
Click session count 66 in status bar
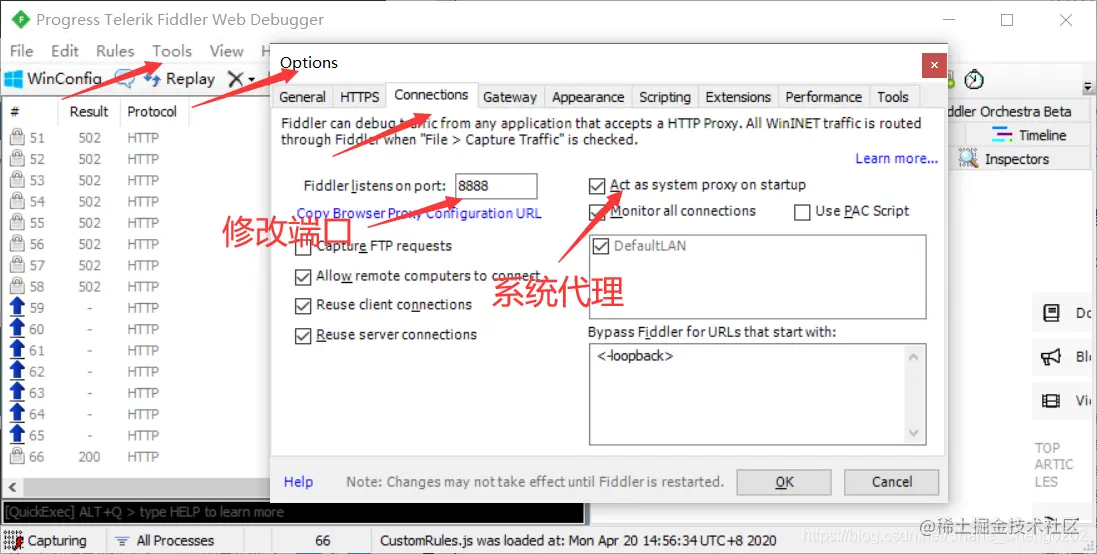323,541
